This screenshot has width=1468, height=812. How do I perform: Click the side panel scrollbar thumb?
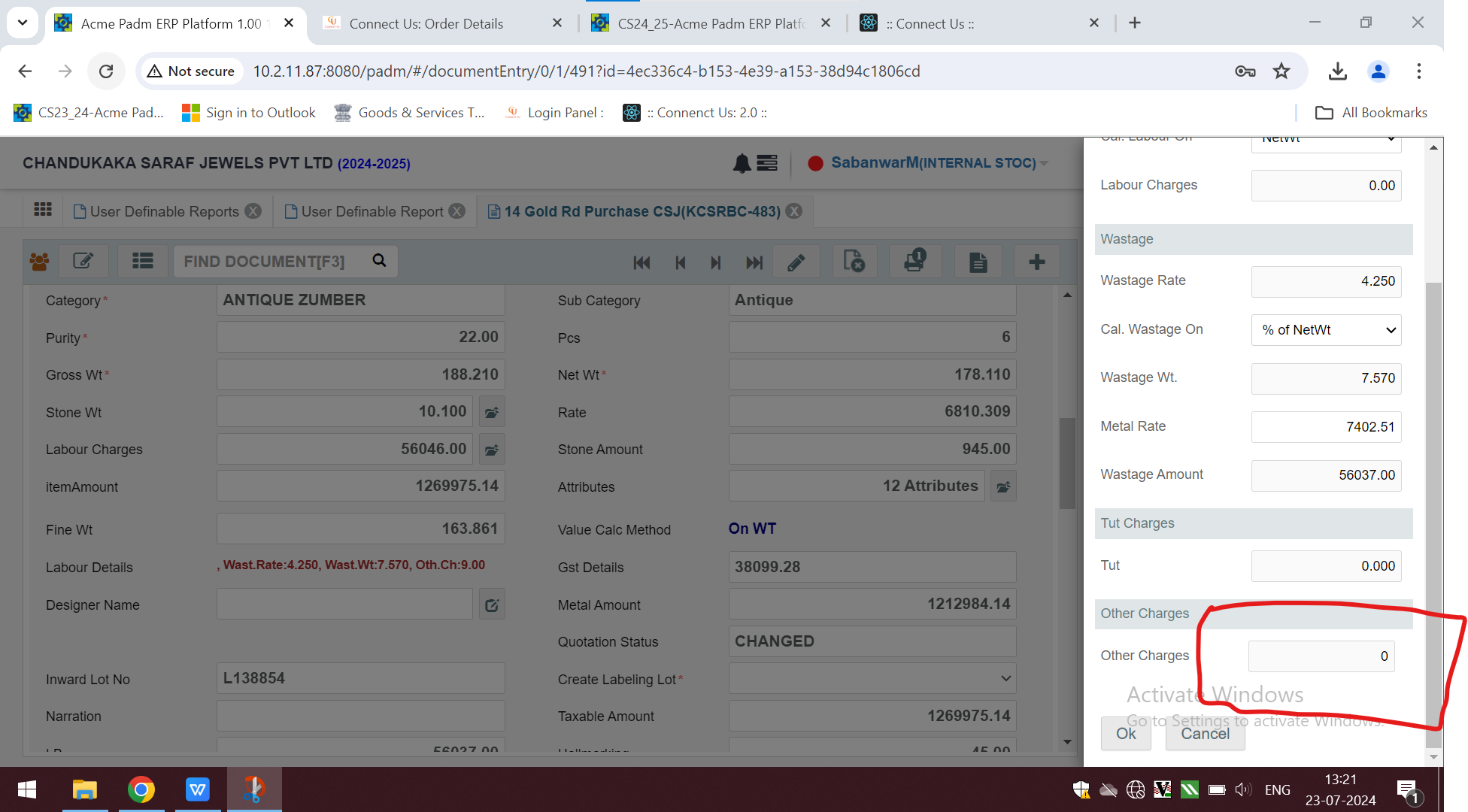(1433, 515)
